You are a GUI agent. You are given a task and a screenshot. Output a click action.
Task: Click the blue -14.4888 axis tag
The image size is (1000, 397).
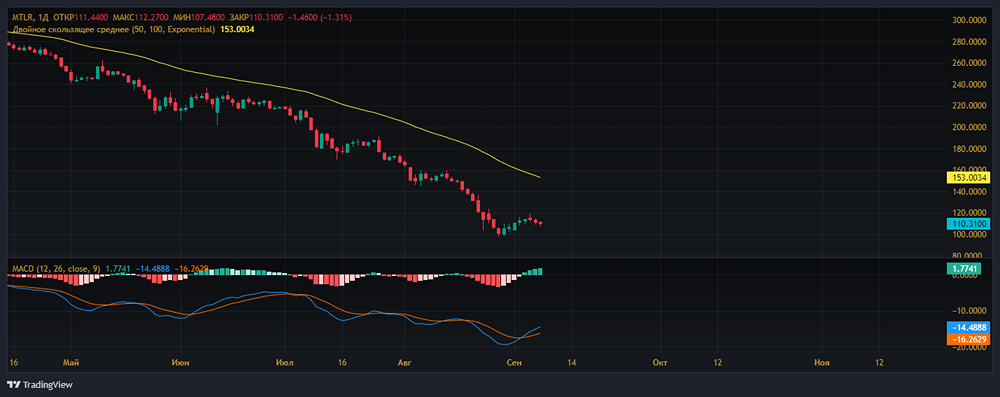pos(967,327)
